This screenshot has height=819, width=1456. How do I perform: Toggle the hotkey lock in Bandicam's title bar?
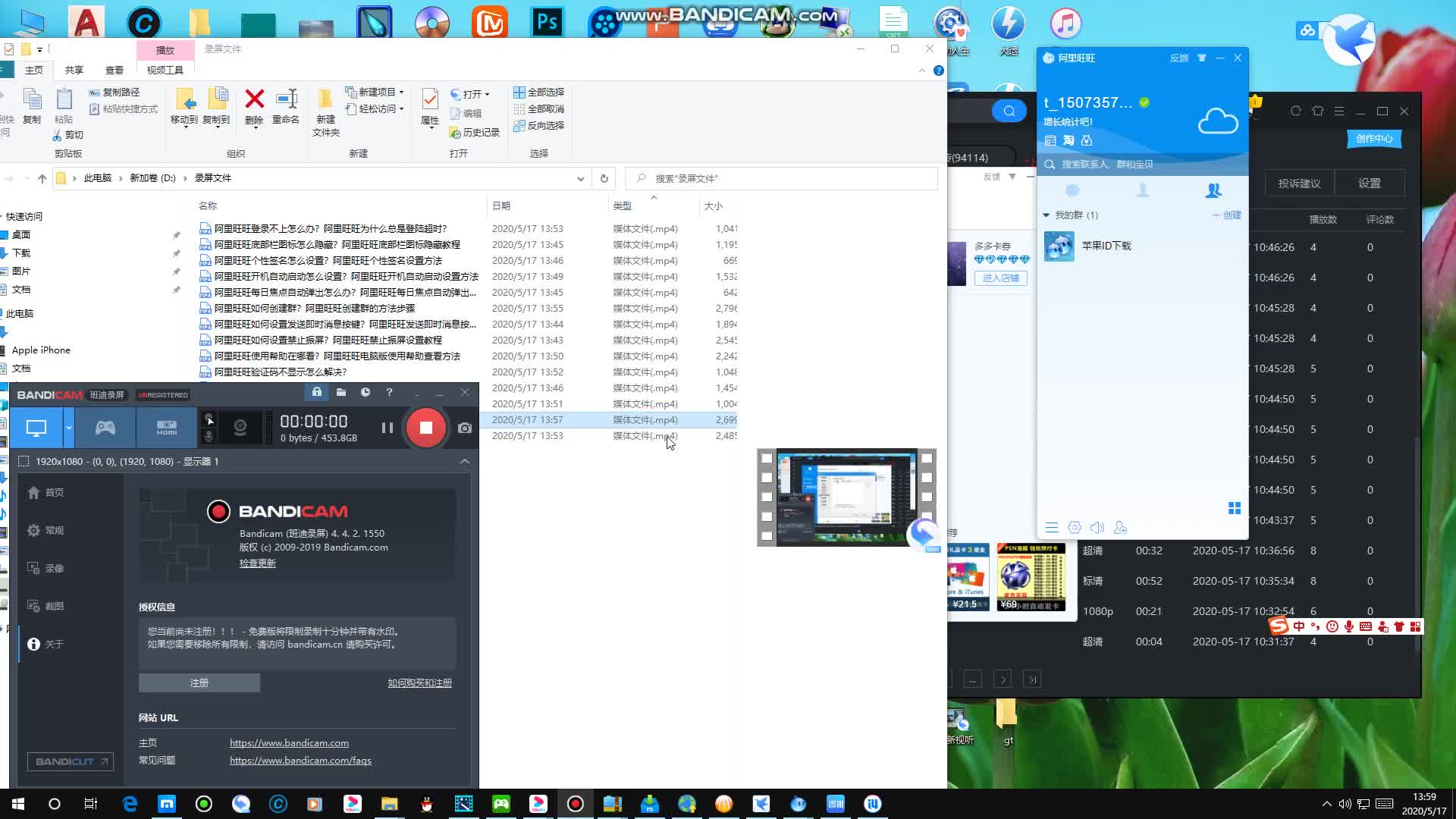(317, 393)
